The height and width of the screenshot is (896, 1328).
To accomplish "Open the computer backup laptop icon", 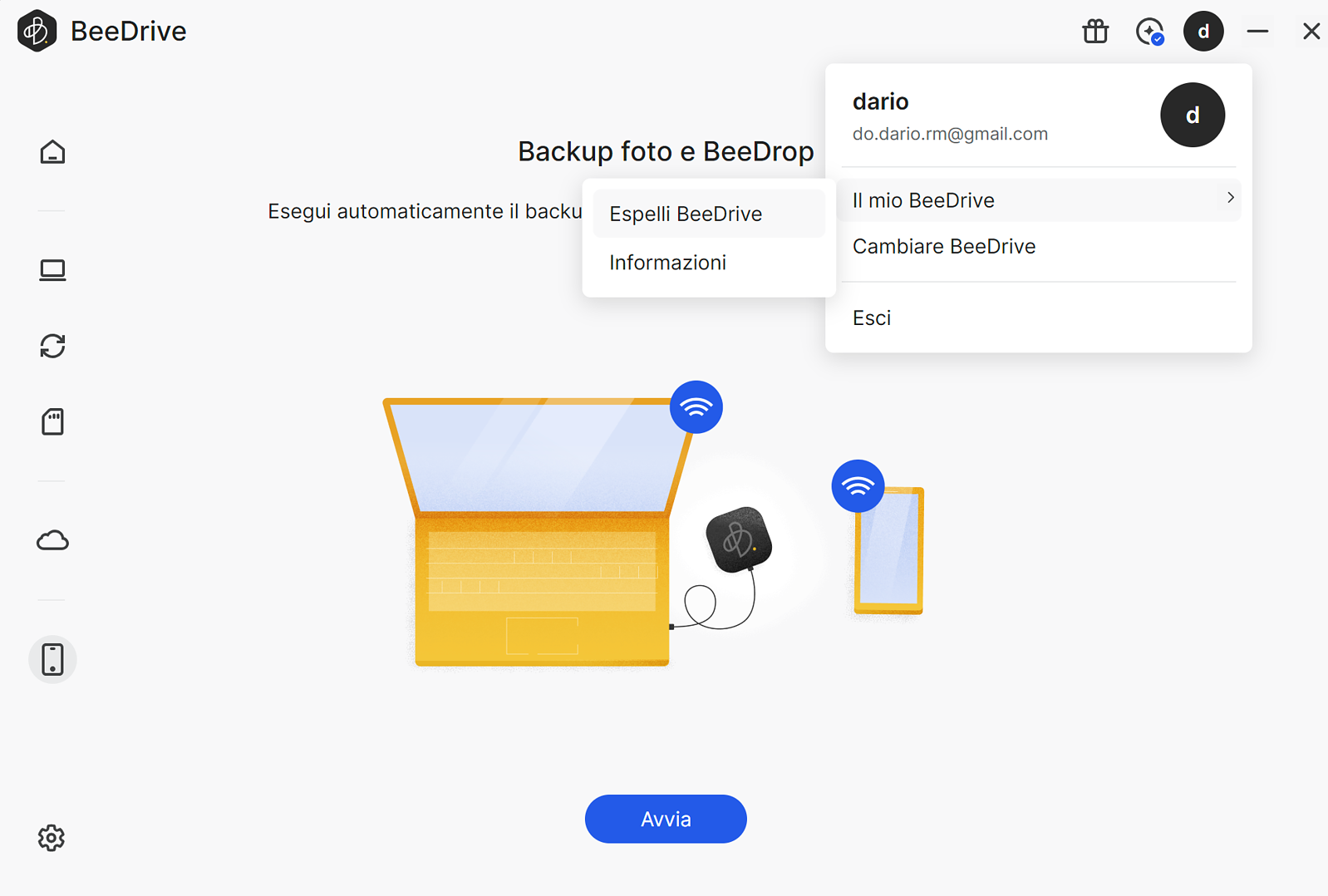I will click(52, 270).
